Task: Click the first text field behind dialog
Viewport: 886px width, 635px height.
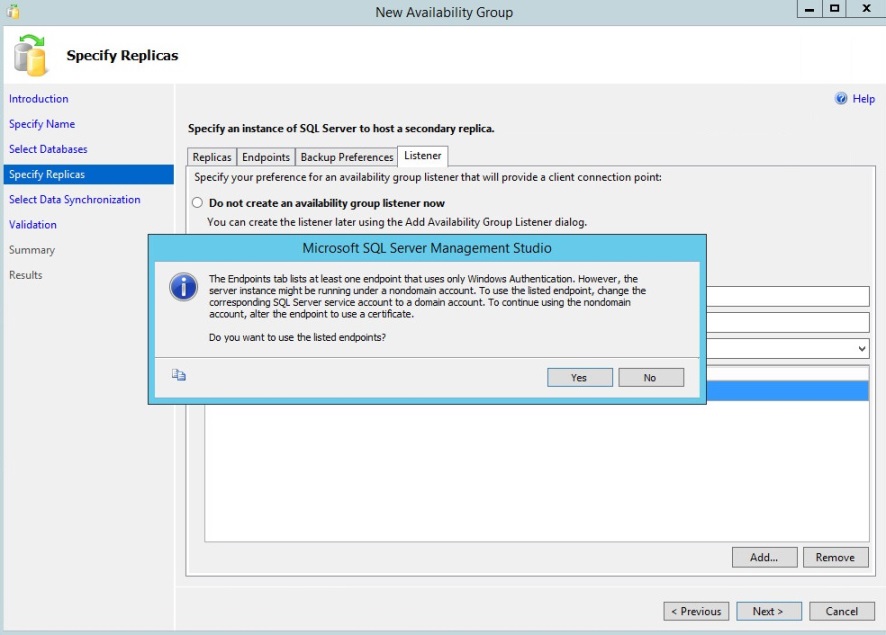Action: point(788,296)
